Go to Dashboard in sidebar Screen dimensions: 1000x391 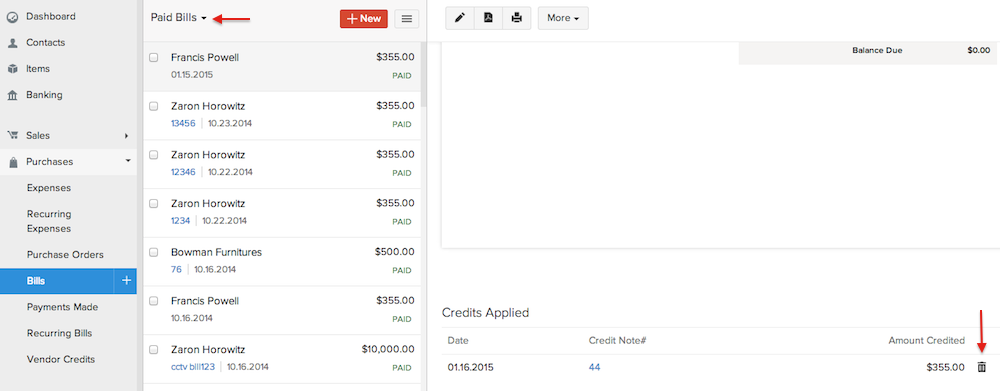pyautogui.click(x=51, y=17)
